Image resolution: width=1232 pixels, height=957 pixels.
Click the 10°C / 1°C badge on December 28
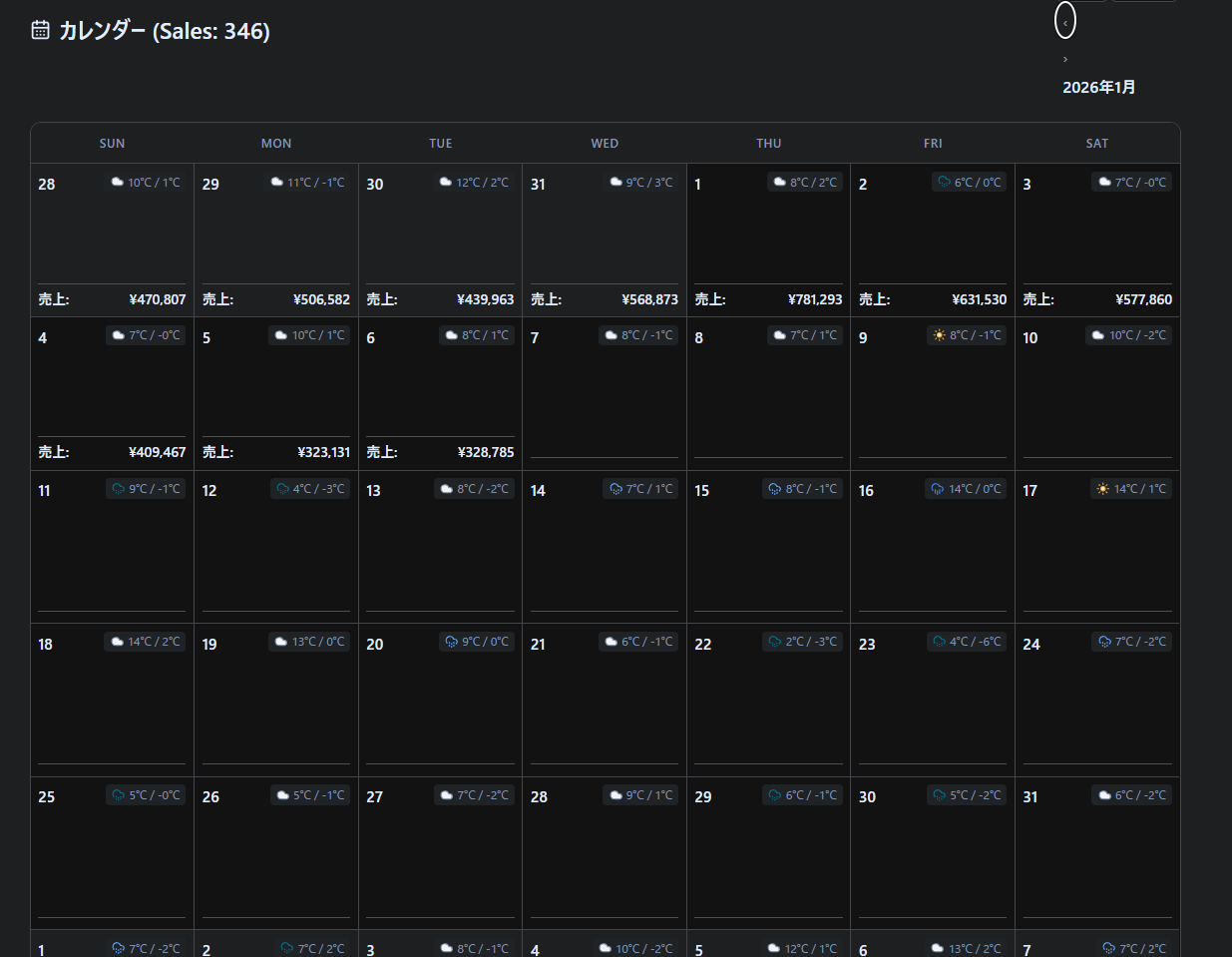click(x=146, y=182)
